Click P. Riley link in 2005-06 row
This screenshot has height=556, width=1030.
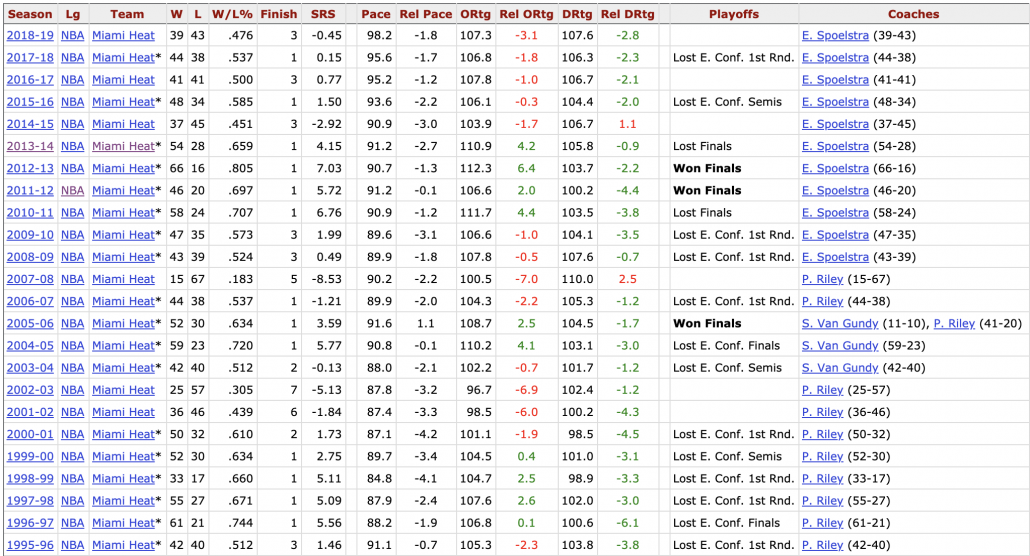[954, 323]
